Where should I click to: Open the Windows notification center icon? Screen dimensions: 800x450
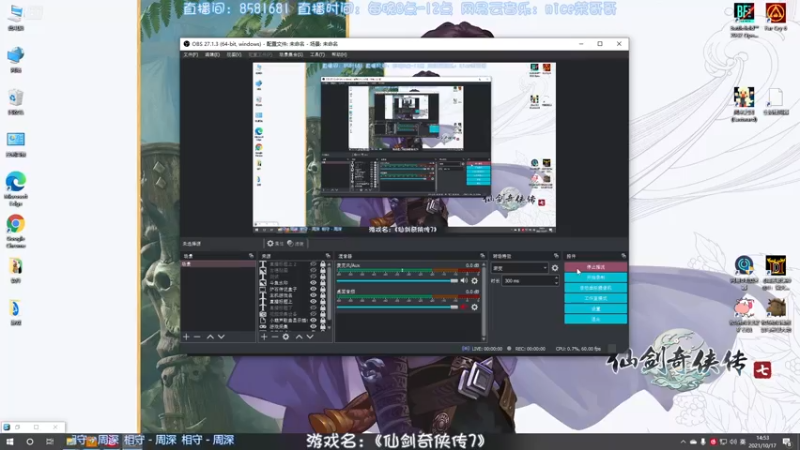pos(787,442)
